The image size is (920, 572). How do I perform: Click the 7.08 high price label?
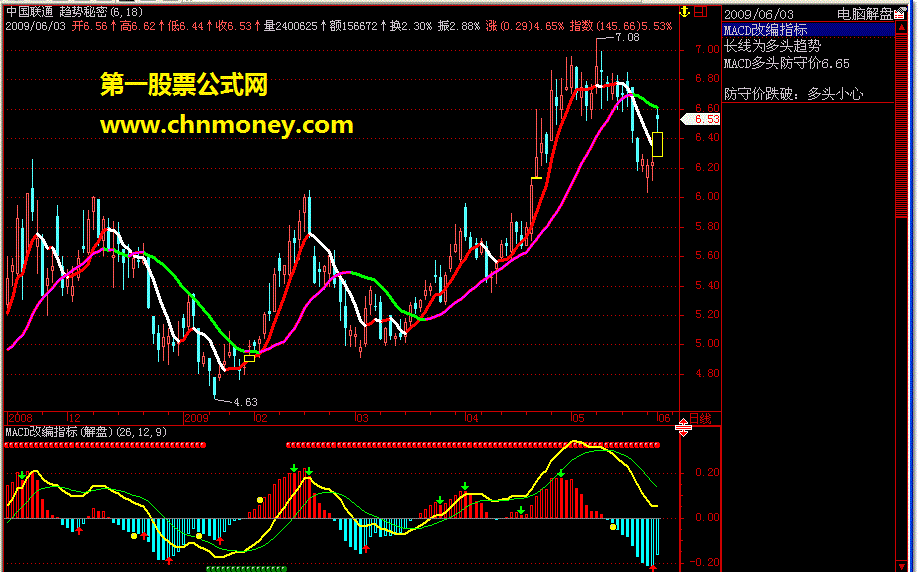627,38
